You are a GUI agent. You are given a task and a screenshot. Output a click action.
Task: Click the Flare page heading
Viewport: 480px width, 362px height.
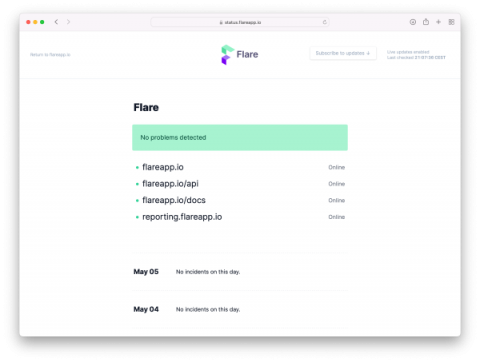tap(146, 107)
